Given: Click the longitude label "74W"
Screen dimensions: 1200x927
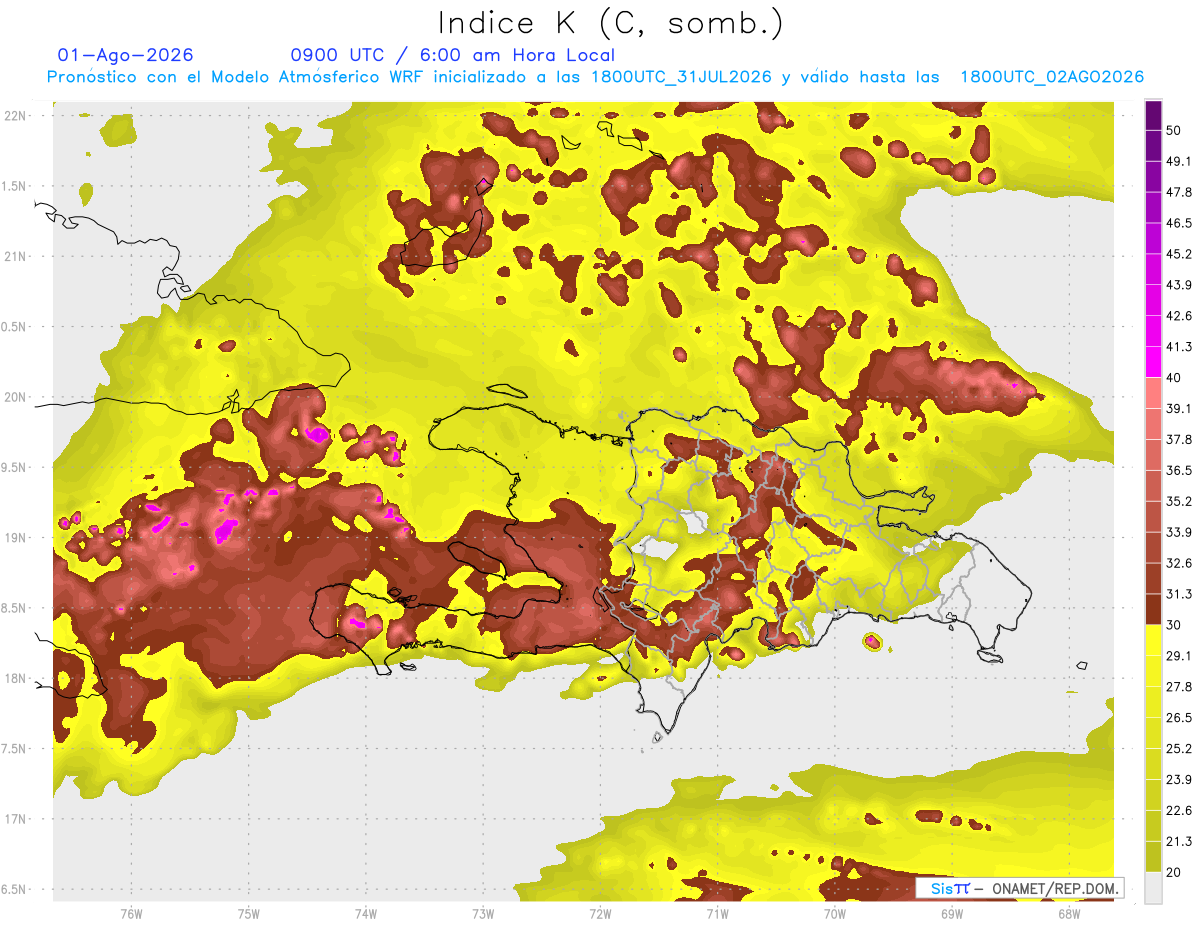Looking at the screenshot, I should click(x=366, y=914).
